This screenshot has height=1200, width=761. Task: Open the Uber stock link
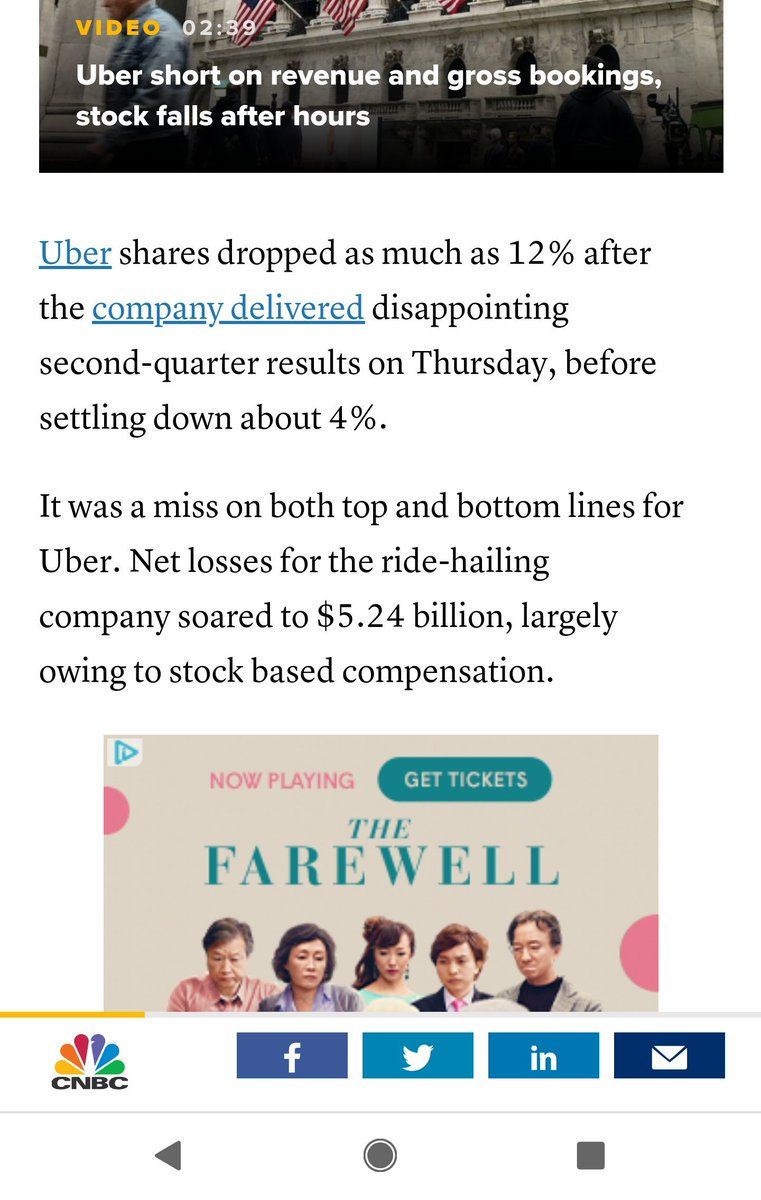point(75,253)
